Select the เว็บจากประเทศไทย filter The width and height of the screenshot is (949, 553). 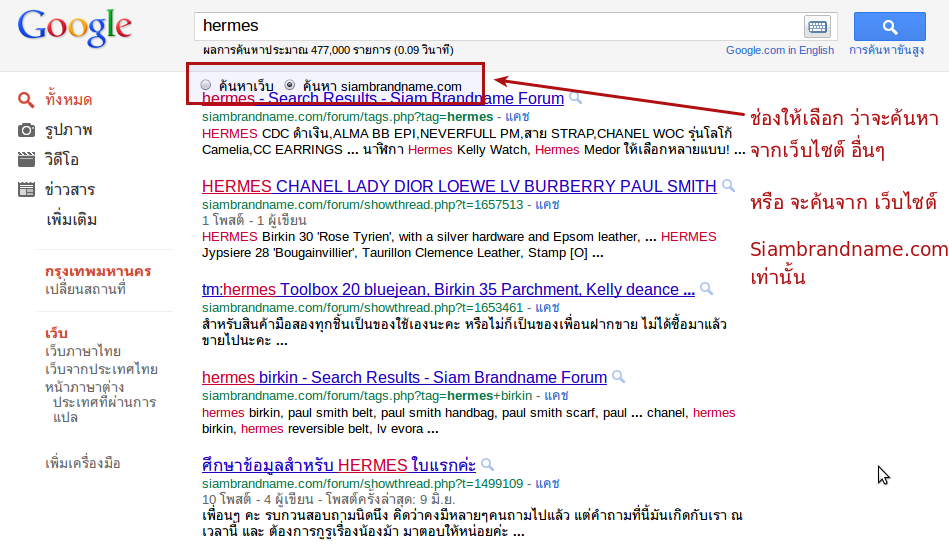point(101,369)
